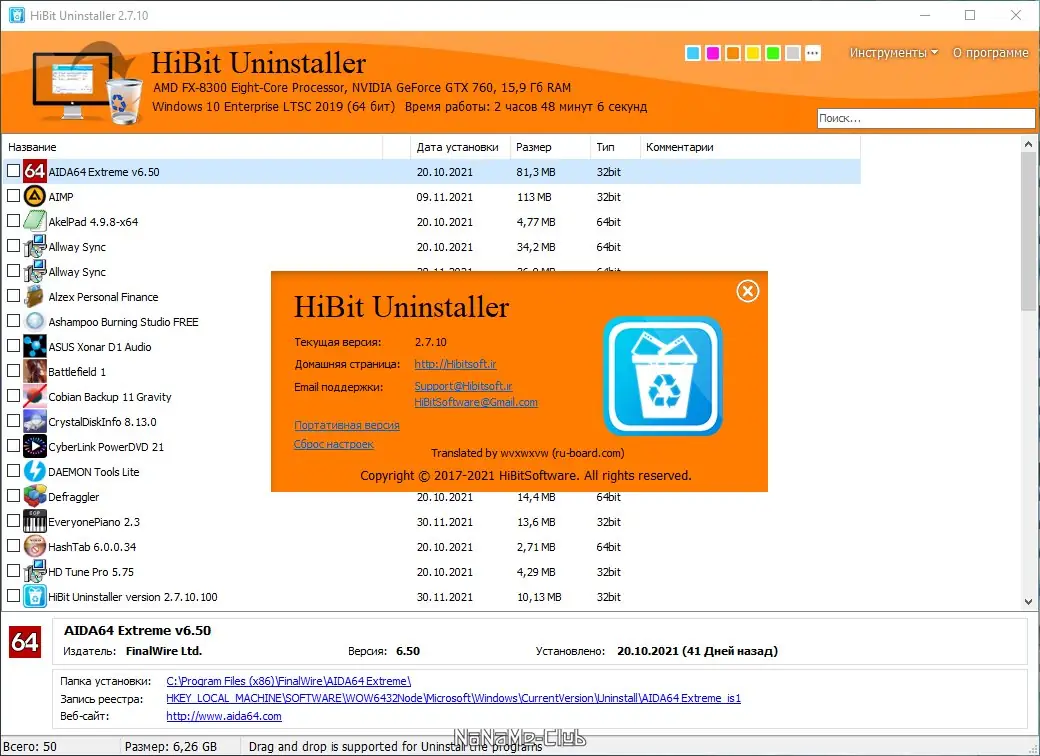1040x756 pixels.
Task: Click the Support@Hibitsoft.ir email link
Action: point(463,386)
